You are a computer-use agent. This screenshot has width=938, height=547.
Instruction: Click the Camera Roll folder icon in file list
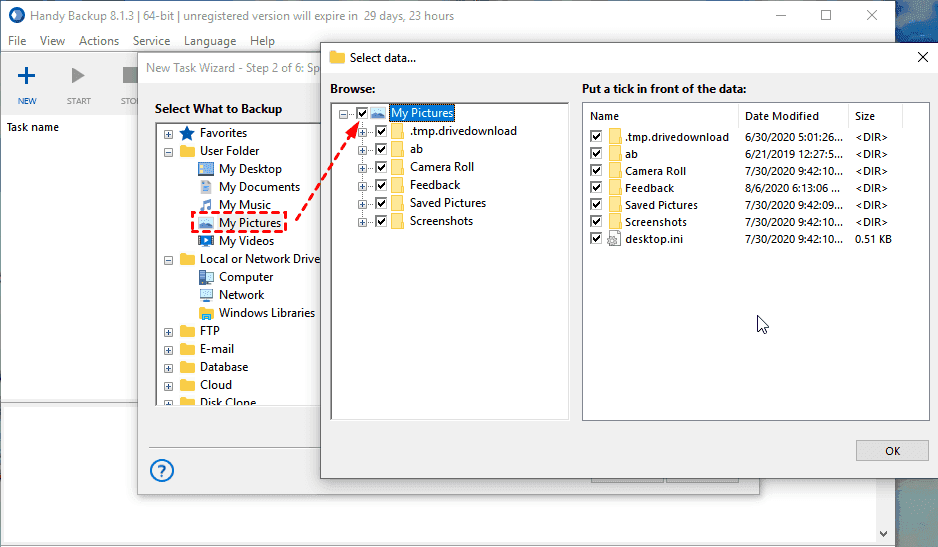615,171
